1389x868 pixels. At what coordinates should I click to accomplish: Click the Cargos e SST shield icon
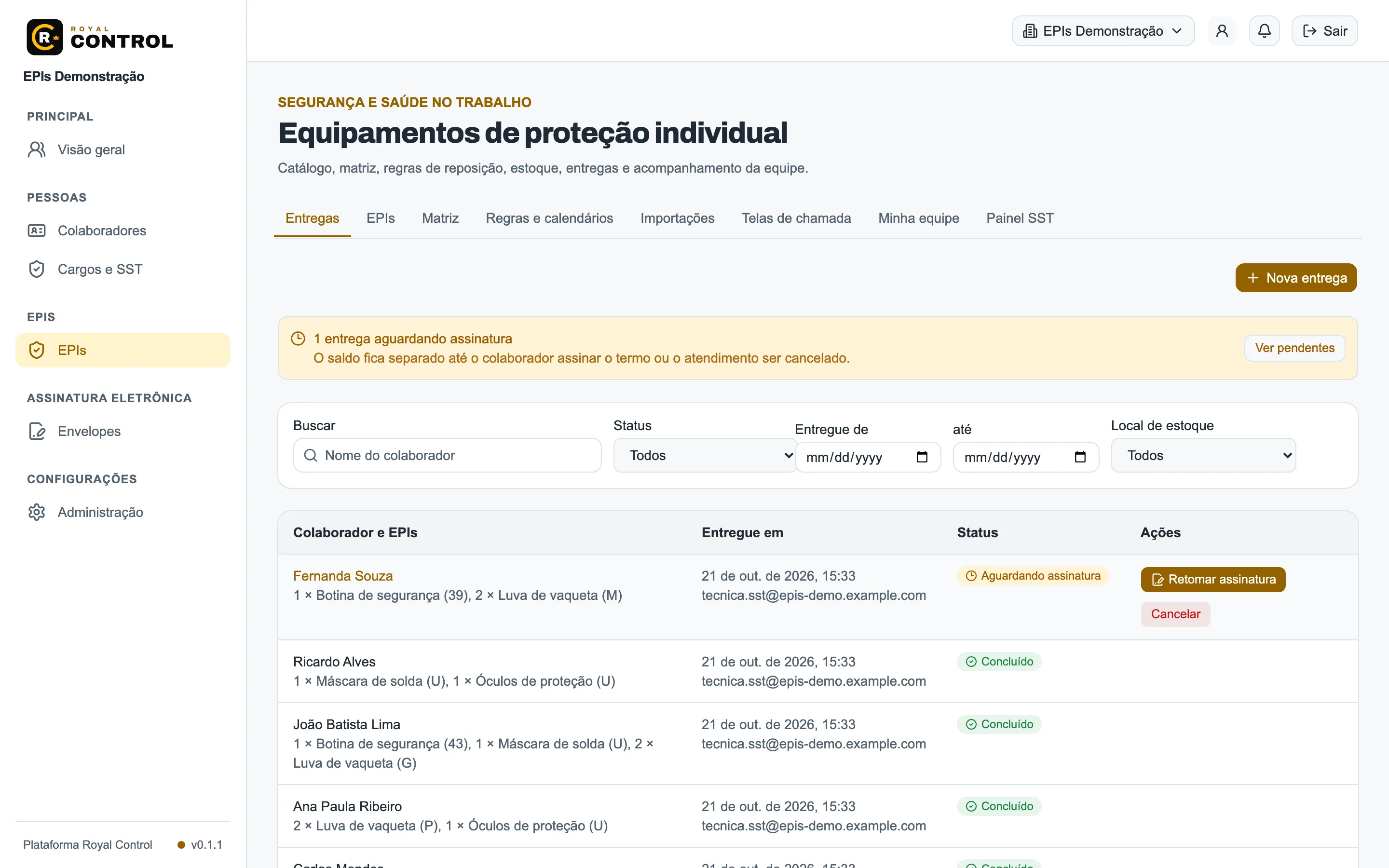tap(37, 269)
